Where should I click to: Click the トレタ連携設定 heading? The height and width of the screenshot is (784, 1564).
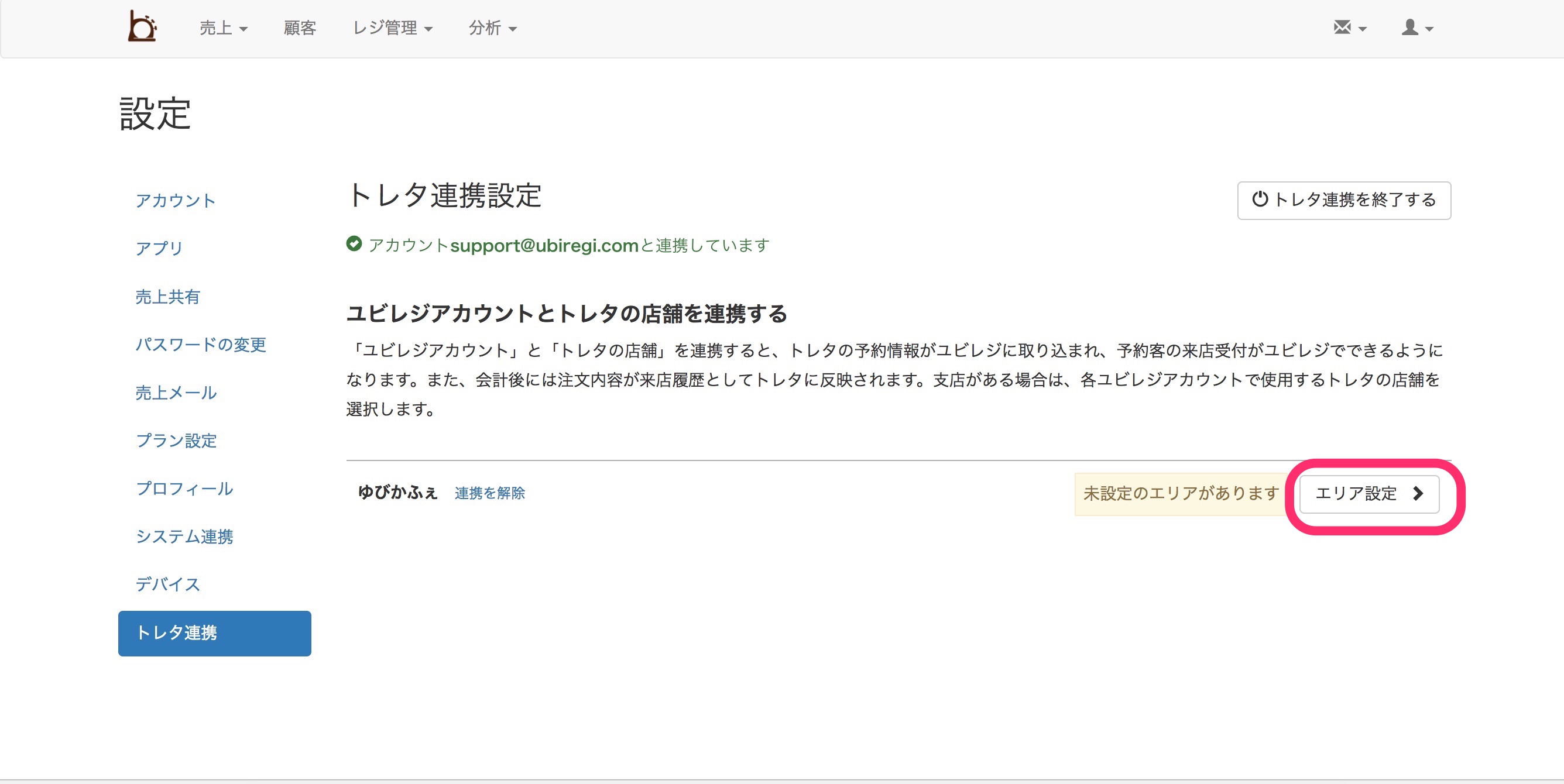click(x=444, y=195)
